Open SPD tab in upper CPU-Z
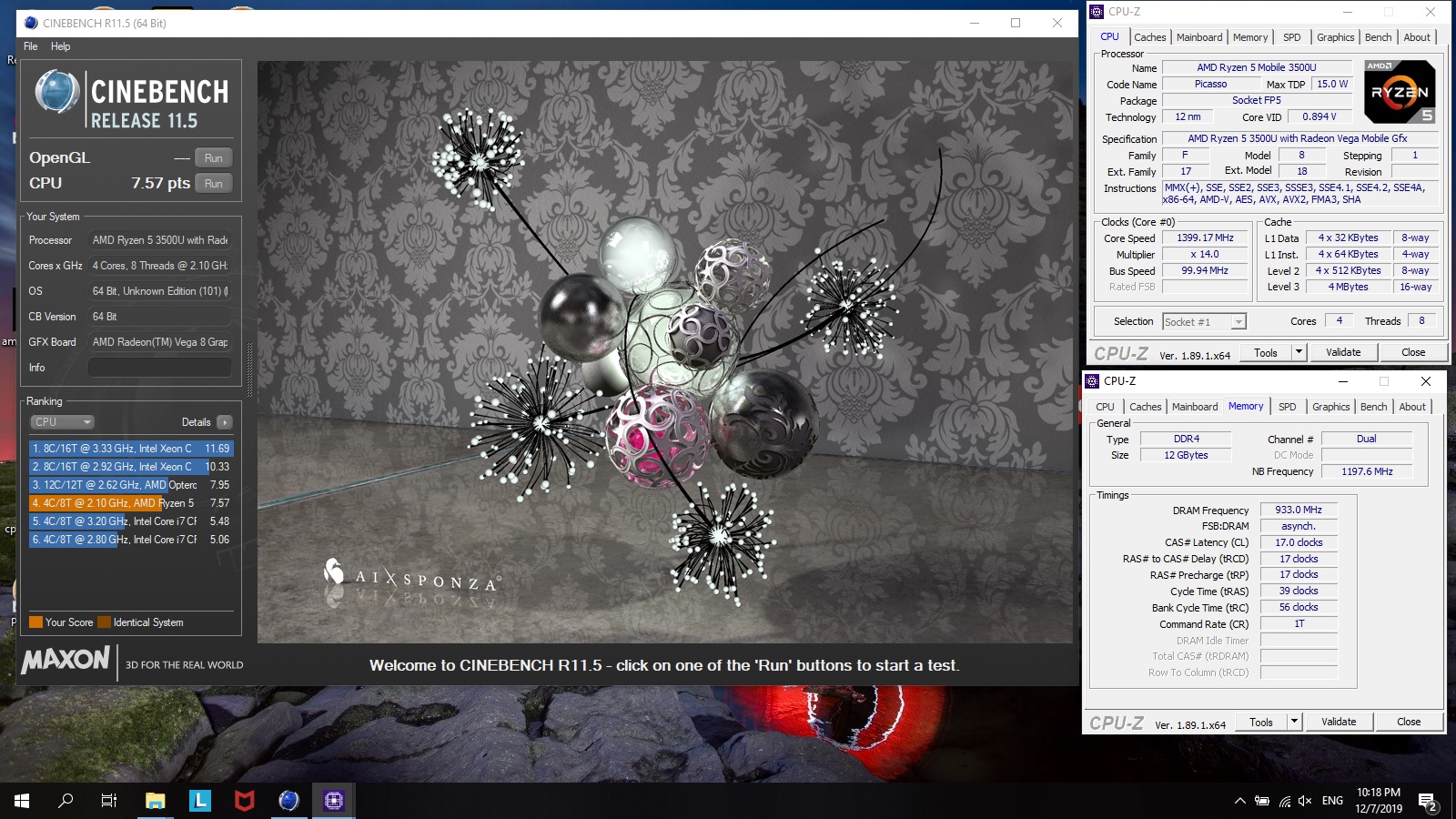 (1292, 37)
